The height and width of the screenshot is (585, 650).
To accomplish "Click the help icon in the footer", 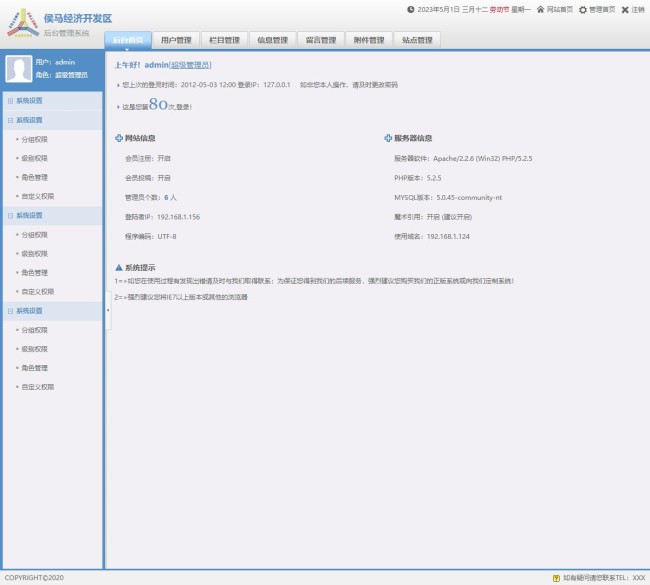I will tap(556, 578).
